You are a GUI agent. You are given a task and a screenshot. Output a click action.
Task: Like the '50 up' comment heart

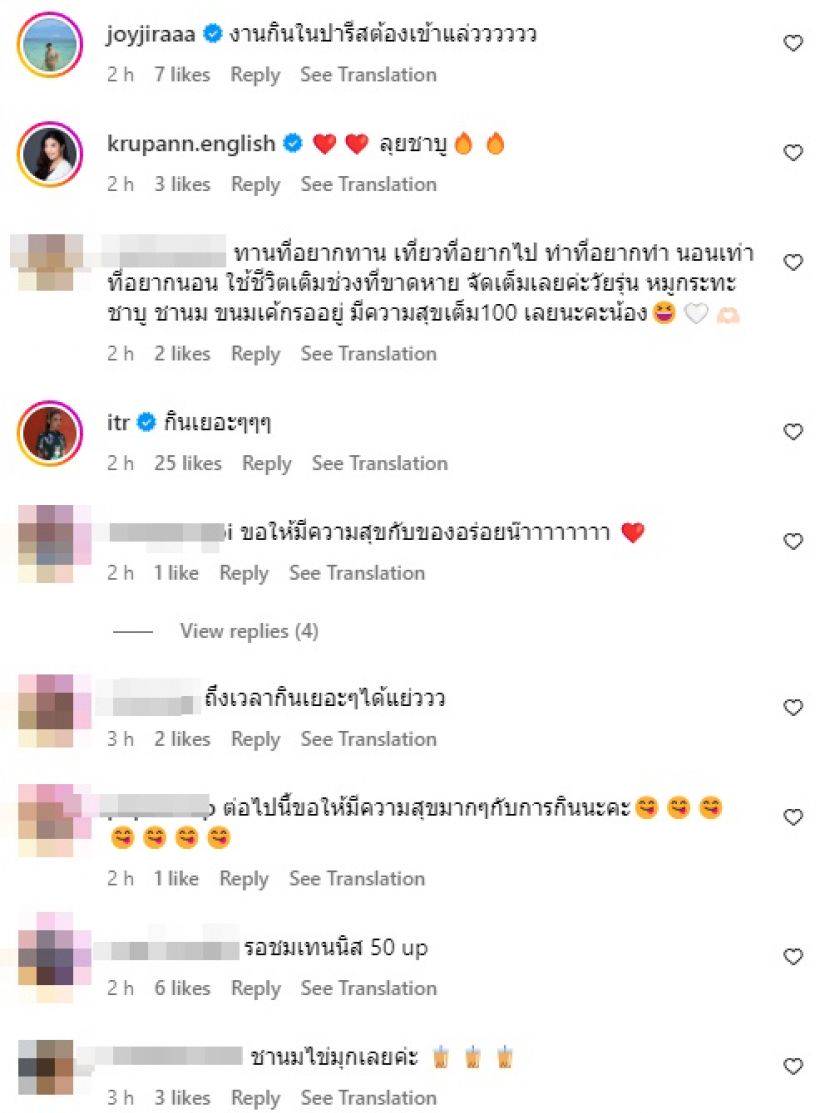pos(793,957)
